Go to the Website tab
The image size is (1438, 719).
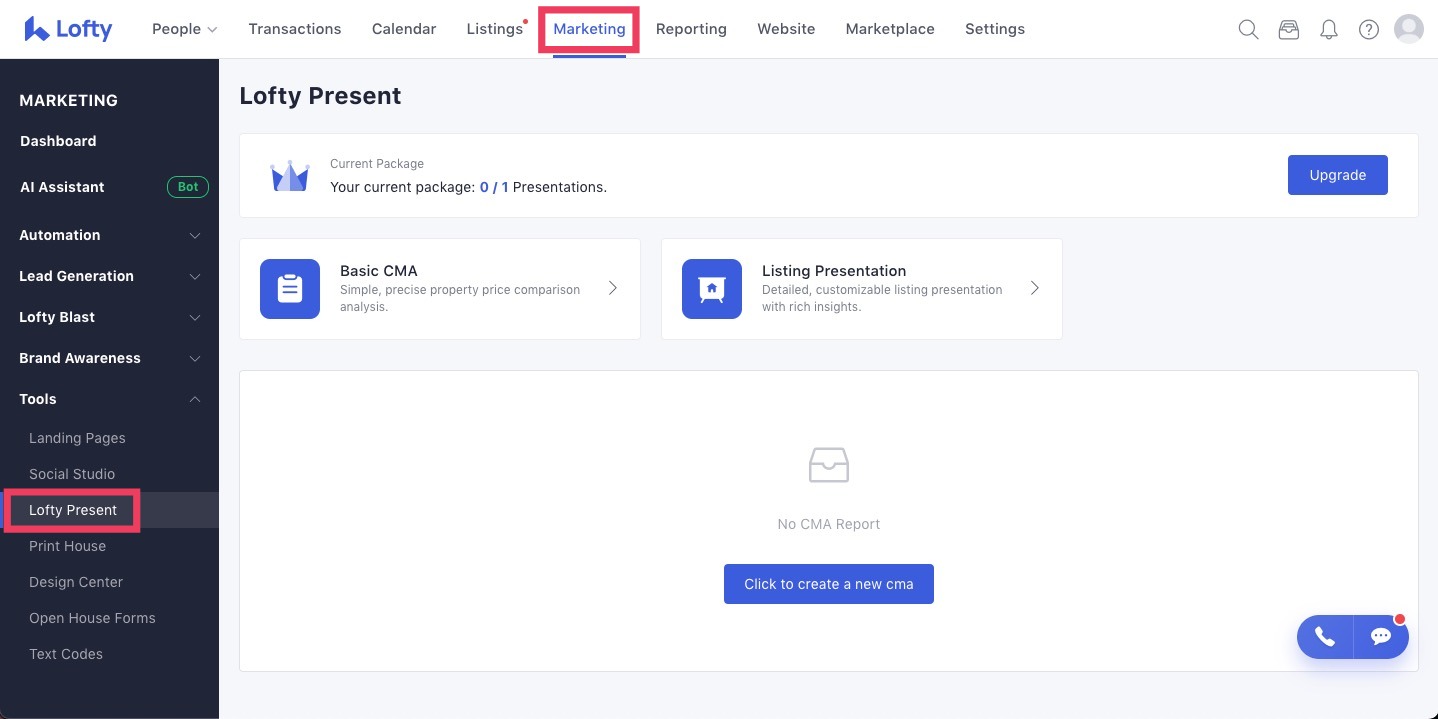(x=786, y=29)
